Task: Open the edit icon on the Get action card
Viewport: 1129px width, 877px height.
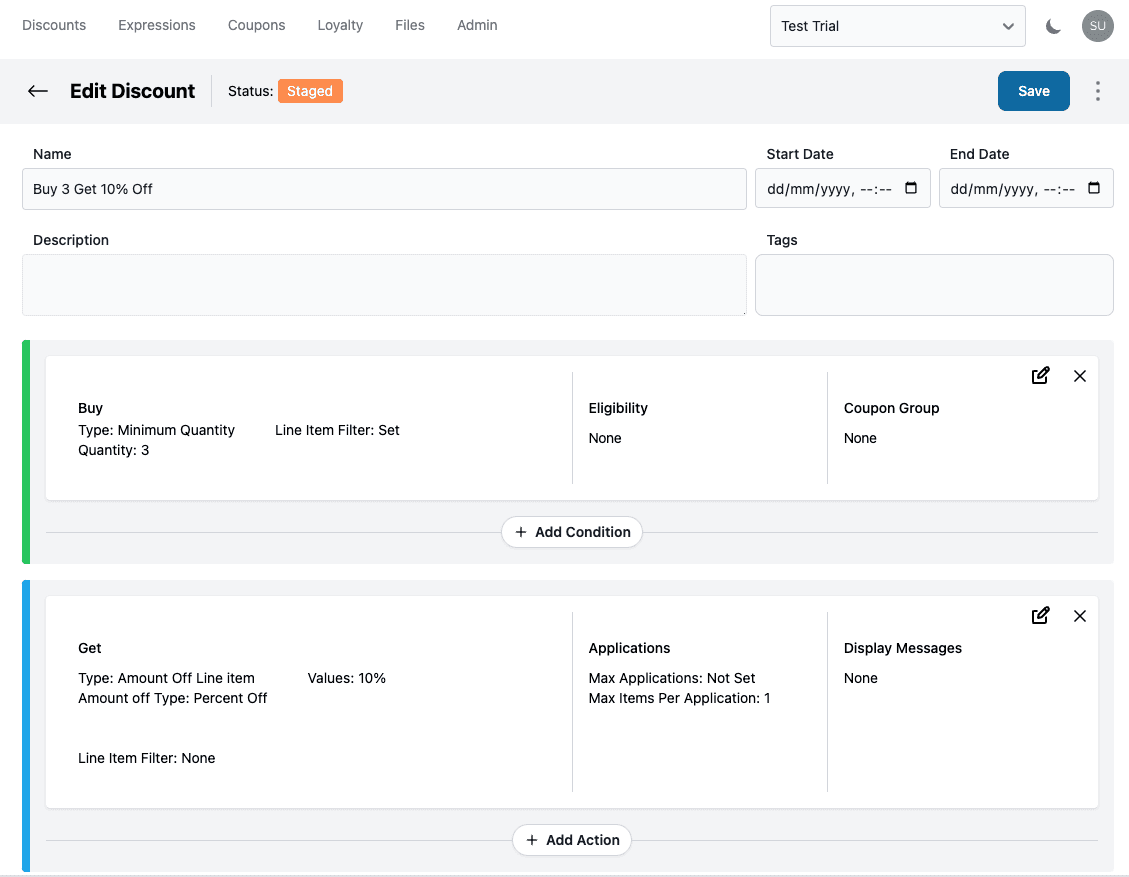Action: click(1040, 615)
